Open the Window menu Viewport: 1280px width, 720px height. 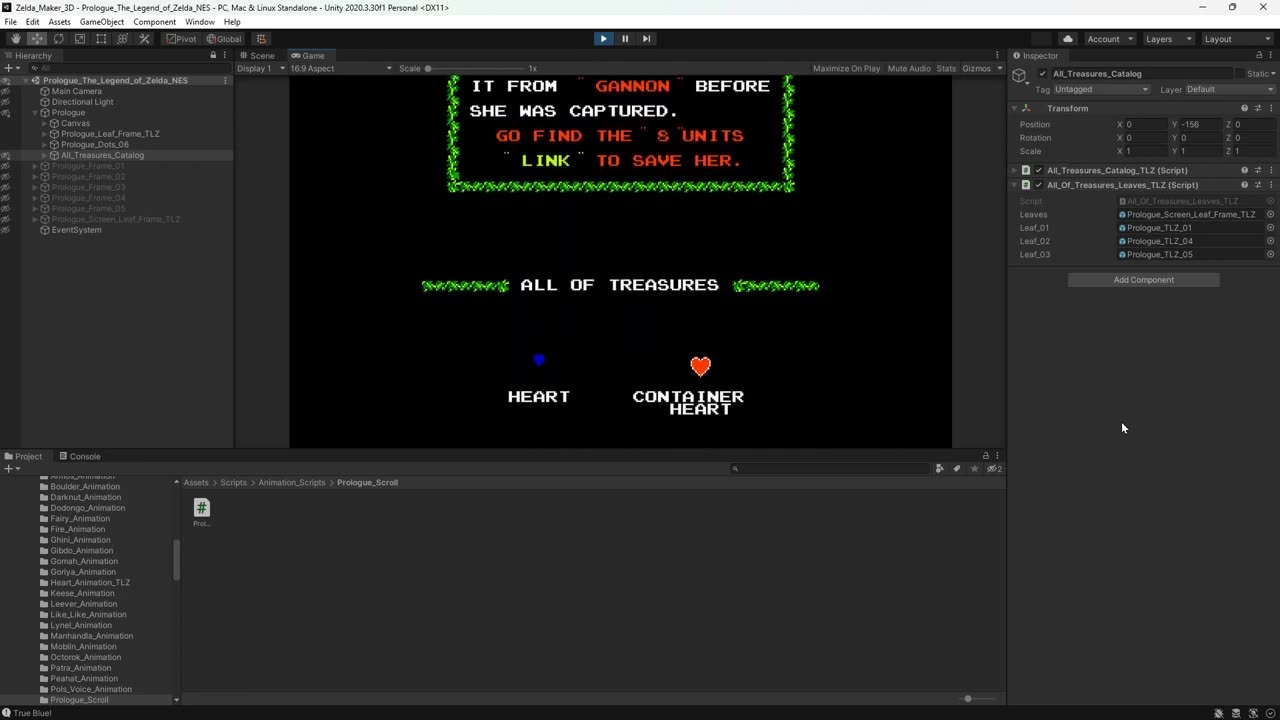coord(200,22)
